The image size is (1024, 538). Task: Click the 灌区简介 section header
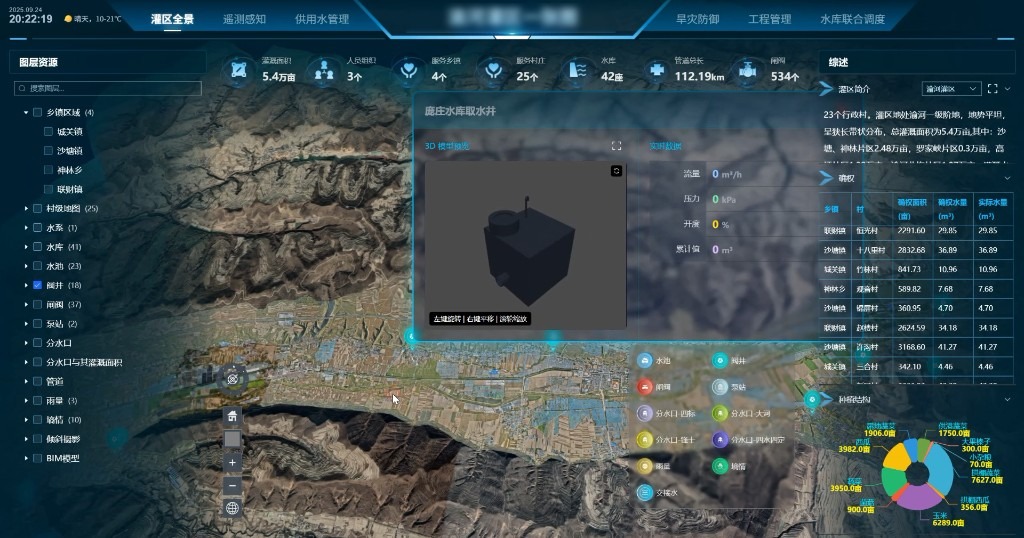(854, 89)
